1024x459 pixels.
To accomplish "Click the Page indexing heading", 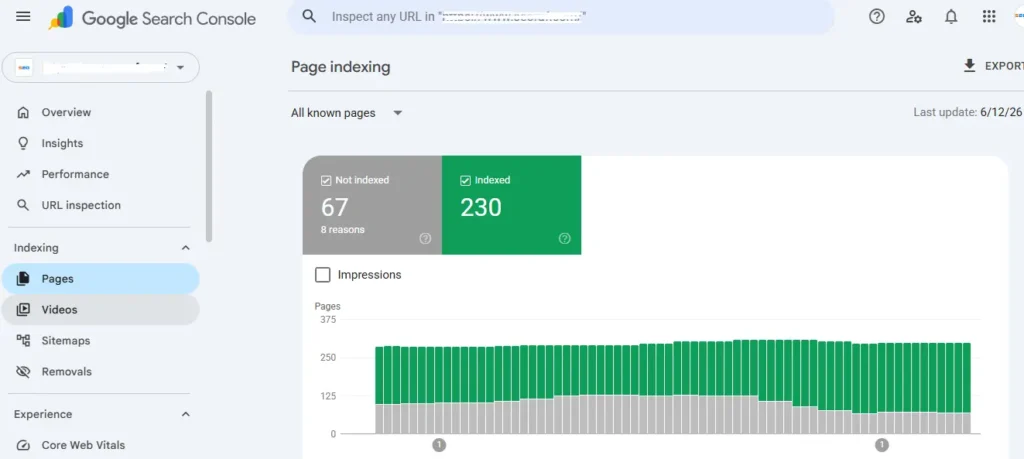I will (340, 67).
